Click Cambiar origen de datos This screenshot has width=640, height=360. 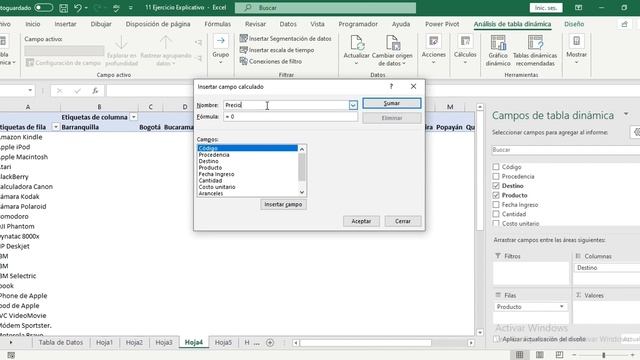pos(392,51)
